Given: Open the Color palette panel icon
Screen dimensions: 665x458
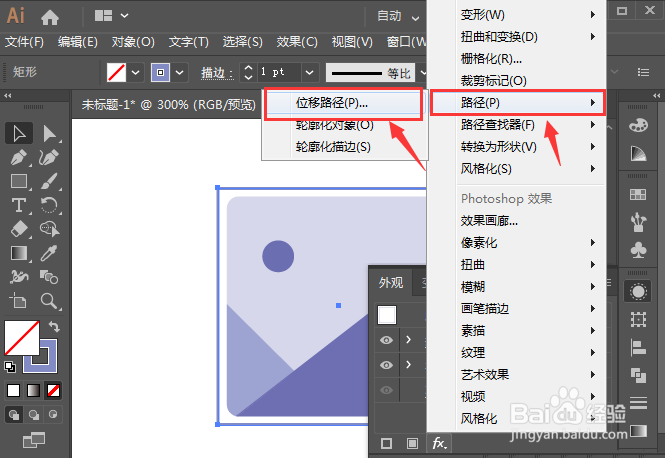Looking at the screenshot, I should (x=638, y=126).
